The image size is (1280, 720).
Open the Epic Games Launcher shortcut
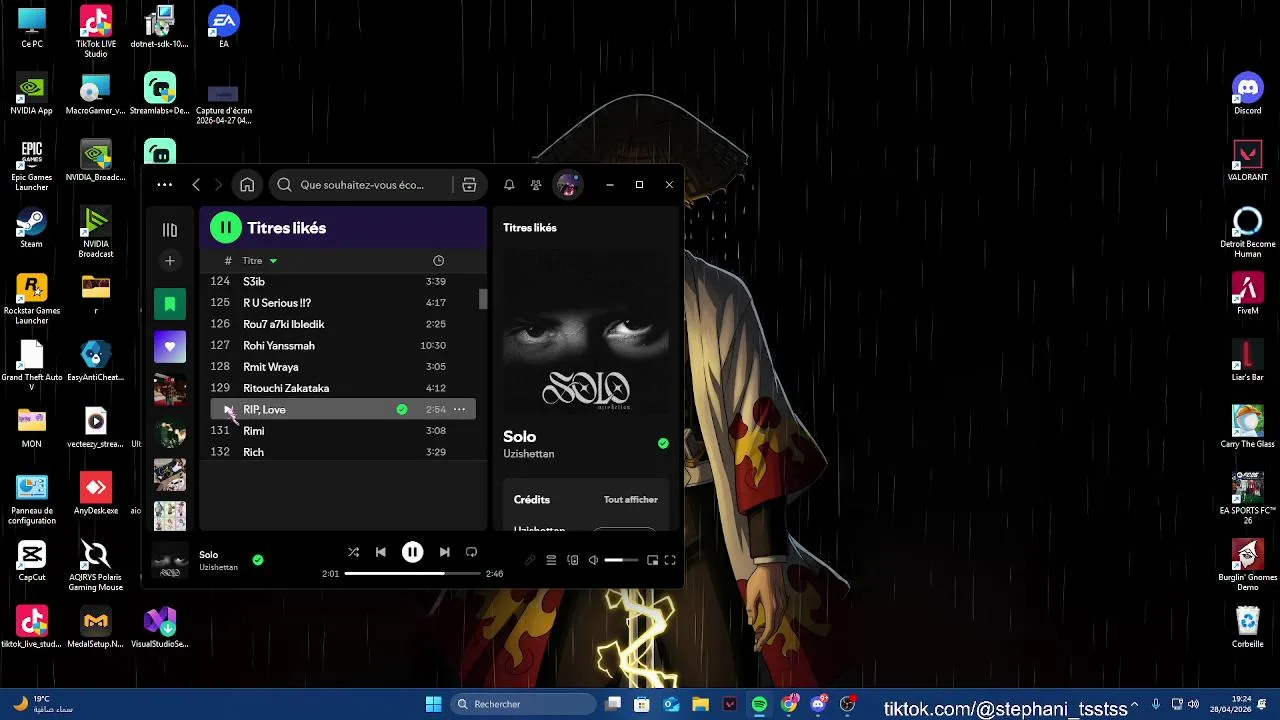pyautogui.click(x=31, y=166)
